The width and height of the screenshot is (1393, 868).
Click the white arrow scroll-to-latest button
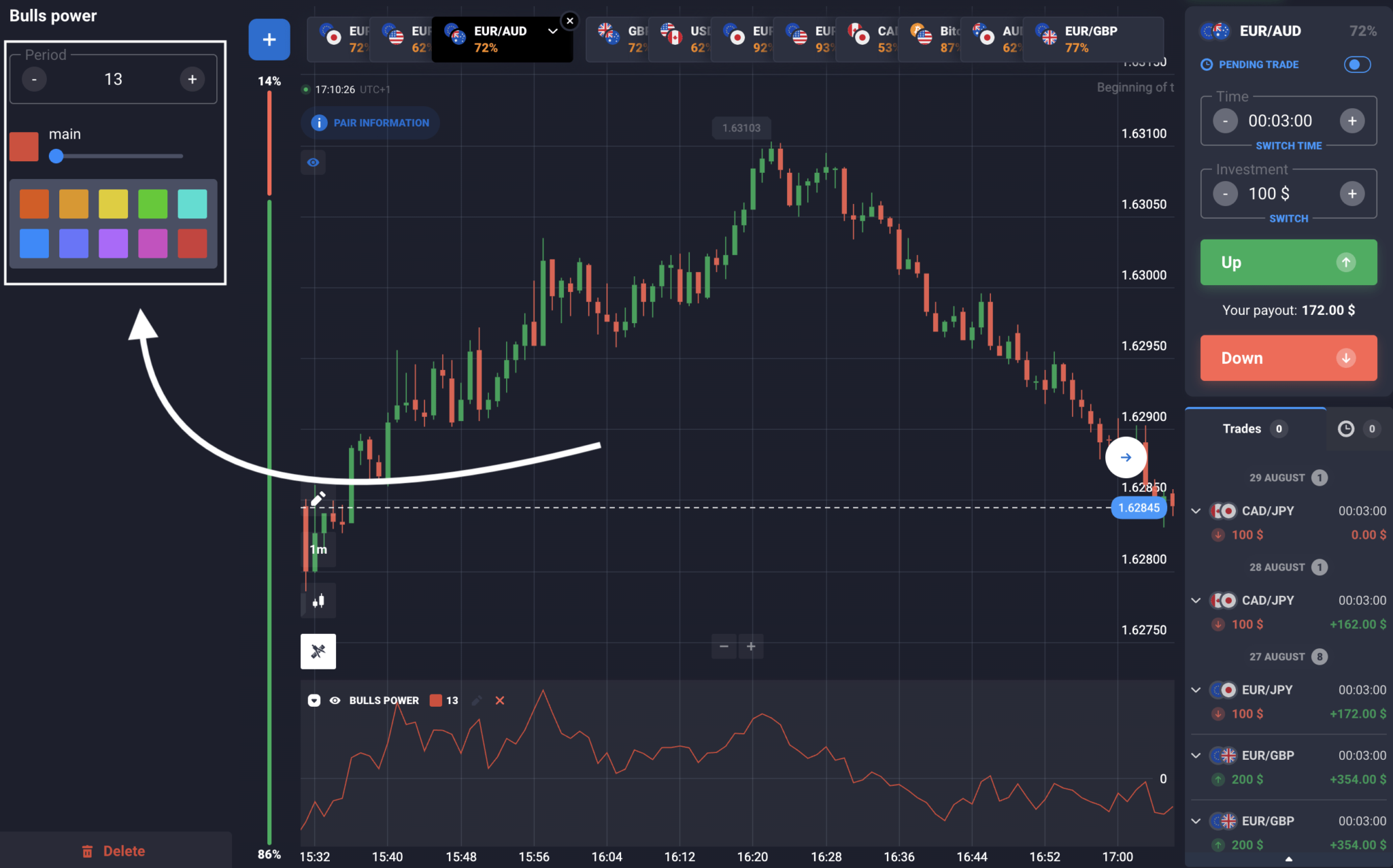point(1126,457)
